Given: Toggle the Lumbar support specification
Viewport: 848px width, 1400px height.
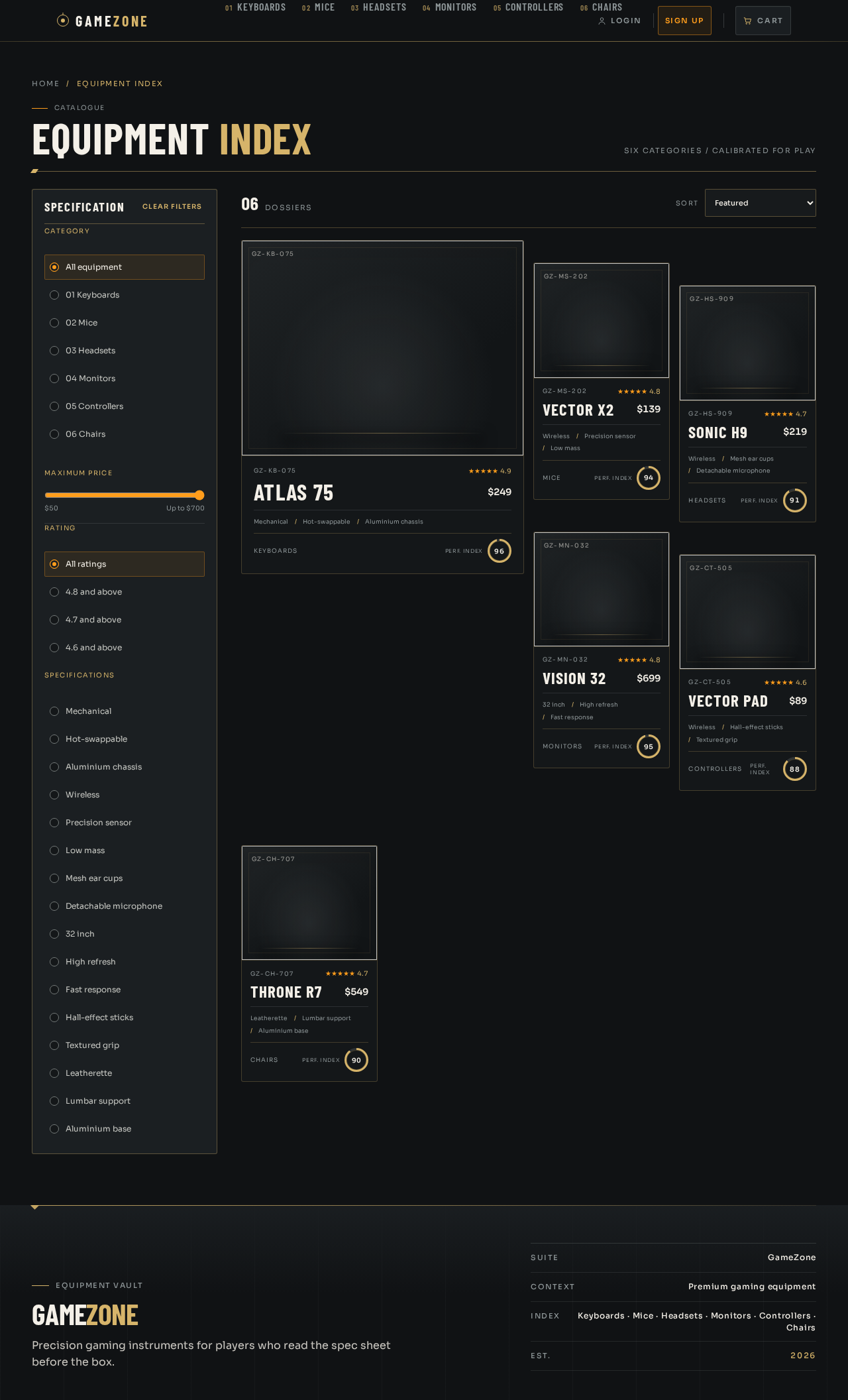Looking at the screenshot, I should point(125,1101).
